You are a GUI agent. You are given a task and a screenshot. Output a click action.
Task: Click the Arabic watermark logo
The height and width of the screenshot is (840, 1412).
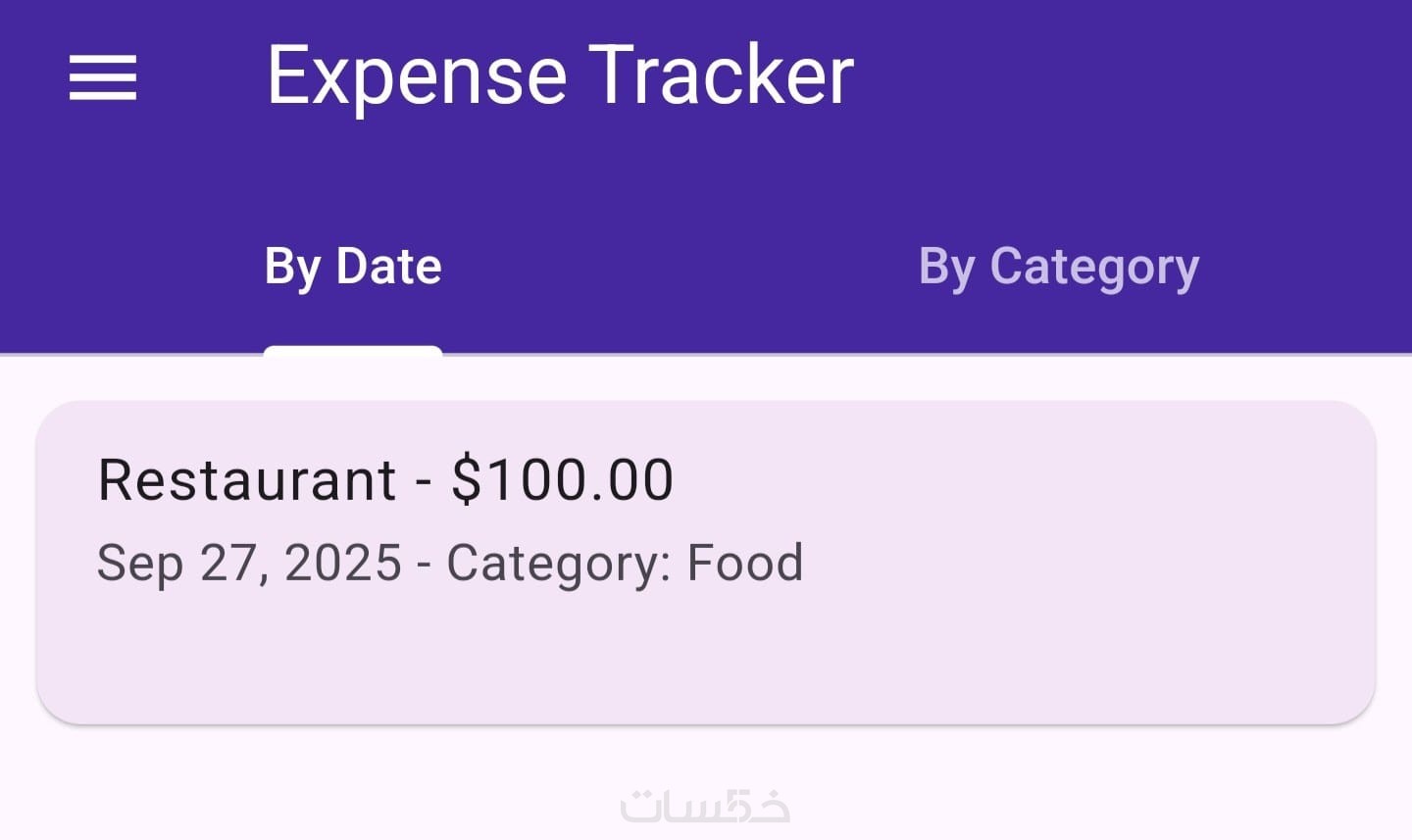[x=705, y=807]
